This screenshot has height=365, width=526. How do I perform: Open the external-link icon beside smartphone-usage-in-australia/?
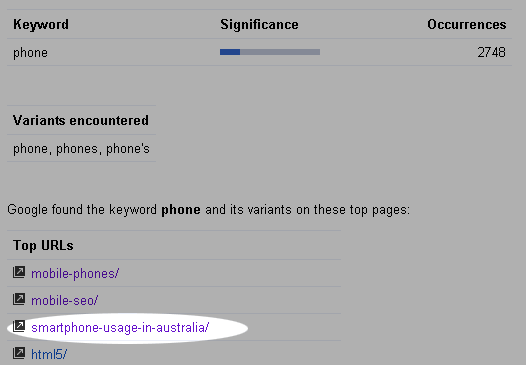(19, 326)
